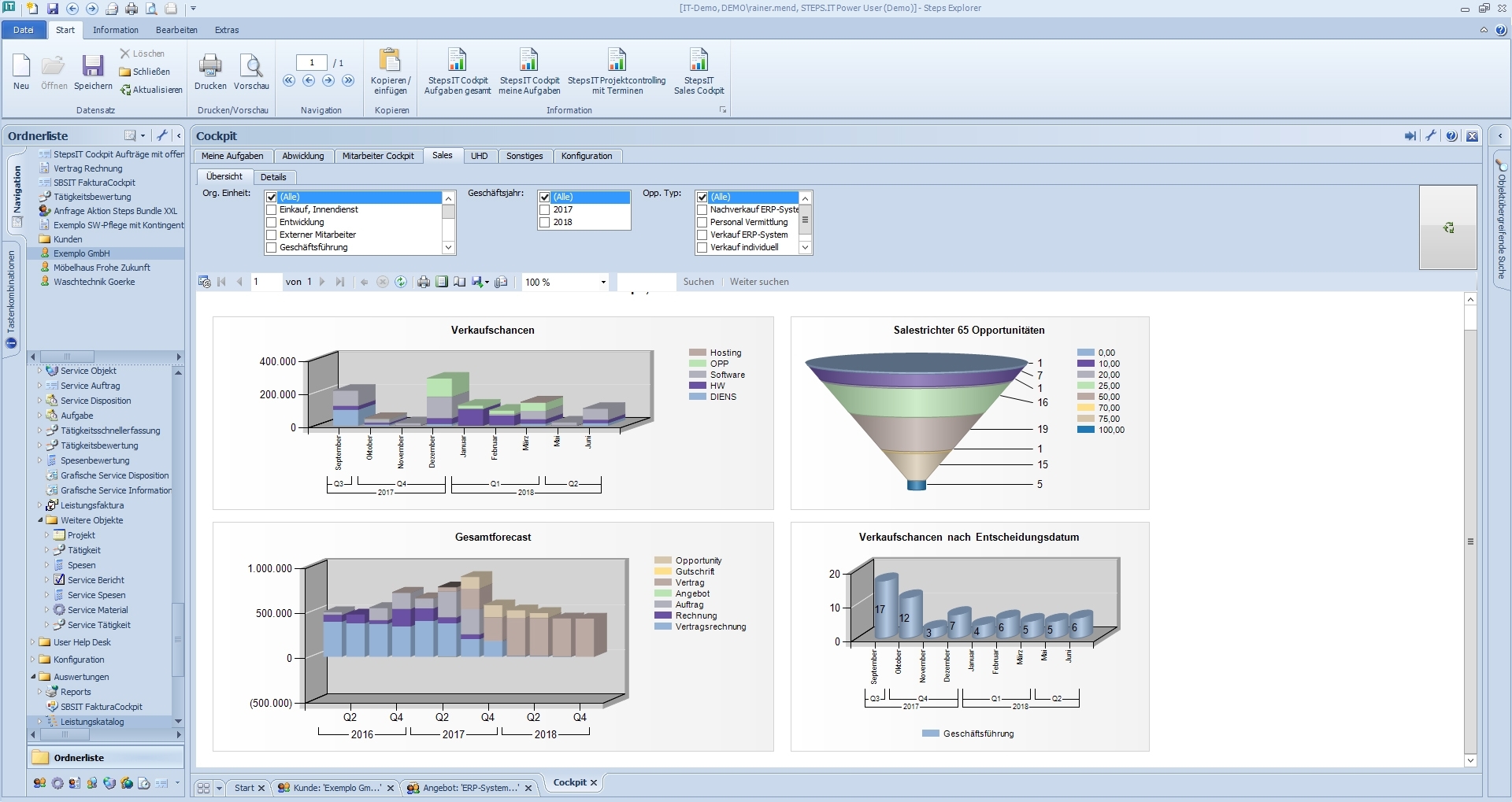Open the 100 % zoom dropdown

(x=603, y=283)
